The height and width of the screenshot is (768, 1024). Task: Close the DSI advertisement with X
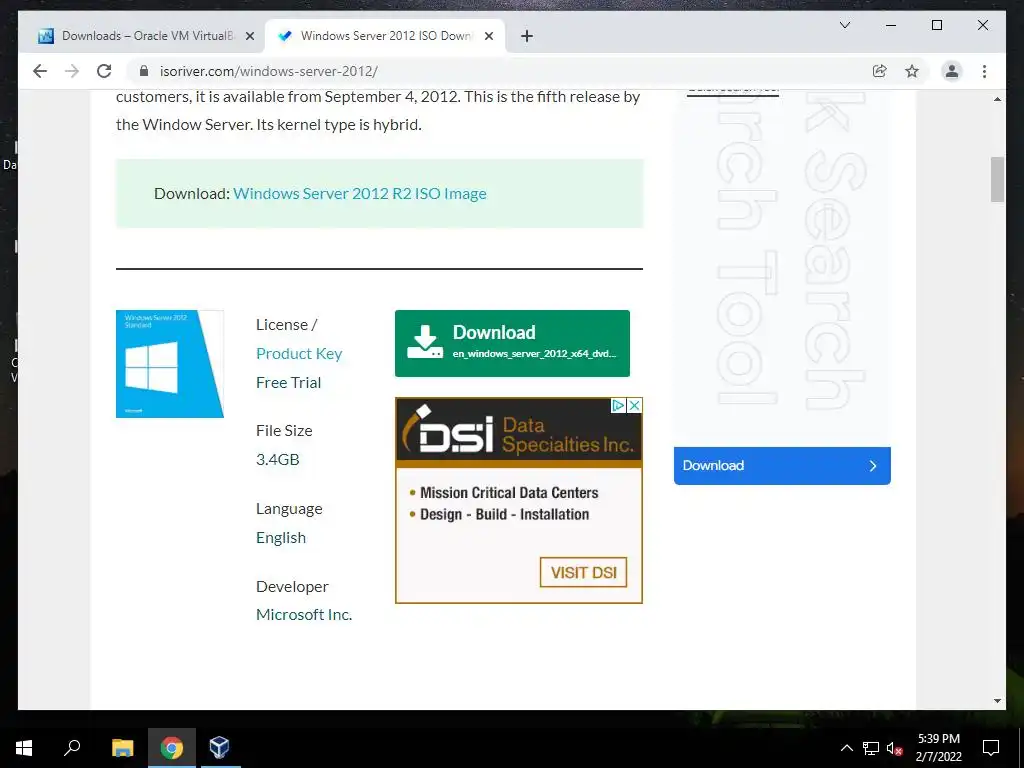634,406
